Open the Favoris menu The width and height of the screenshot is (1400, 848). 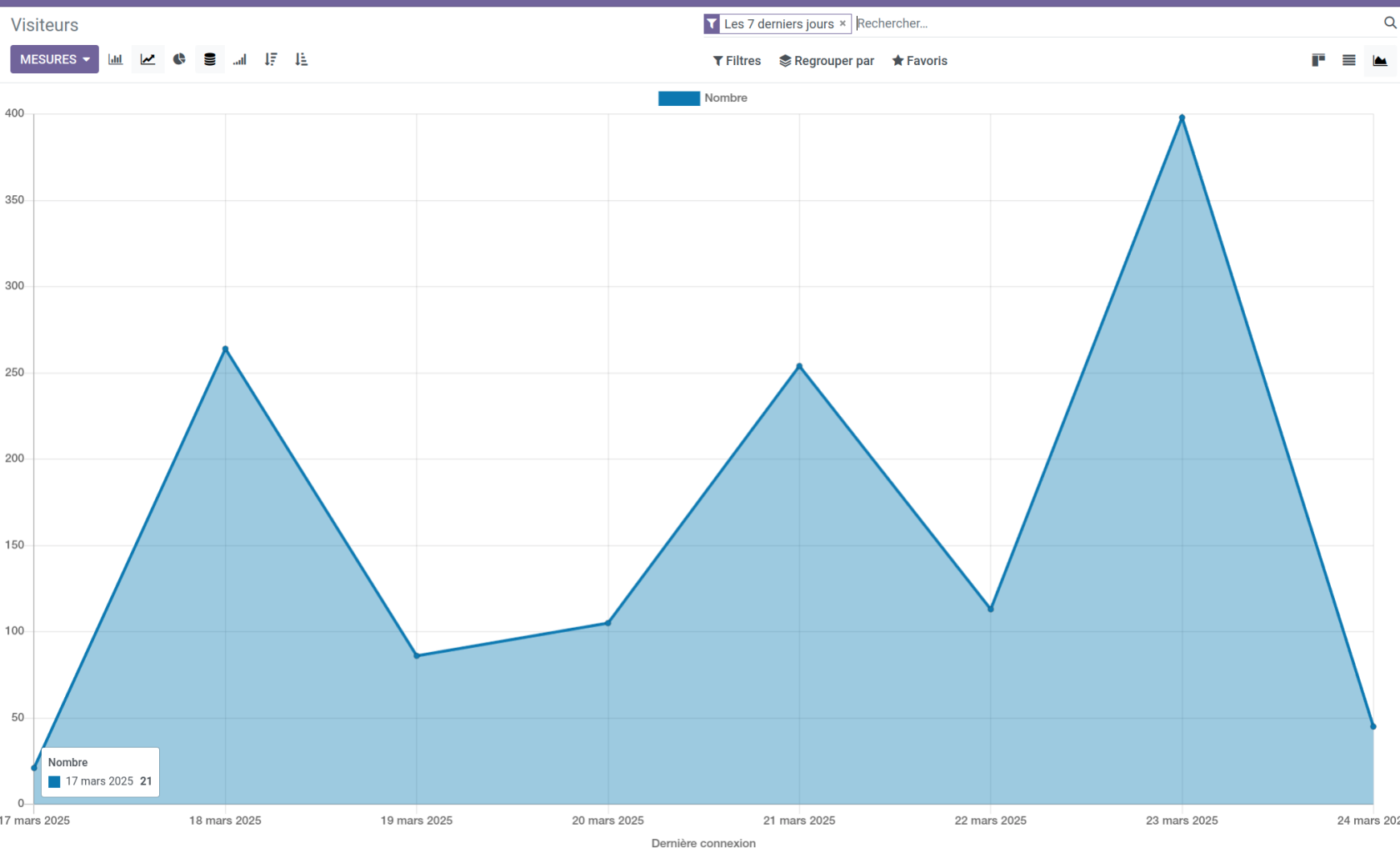pyautogui.click(x=919, y=61)
